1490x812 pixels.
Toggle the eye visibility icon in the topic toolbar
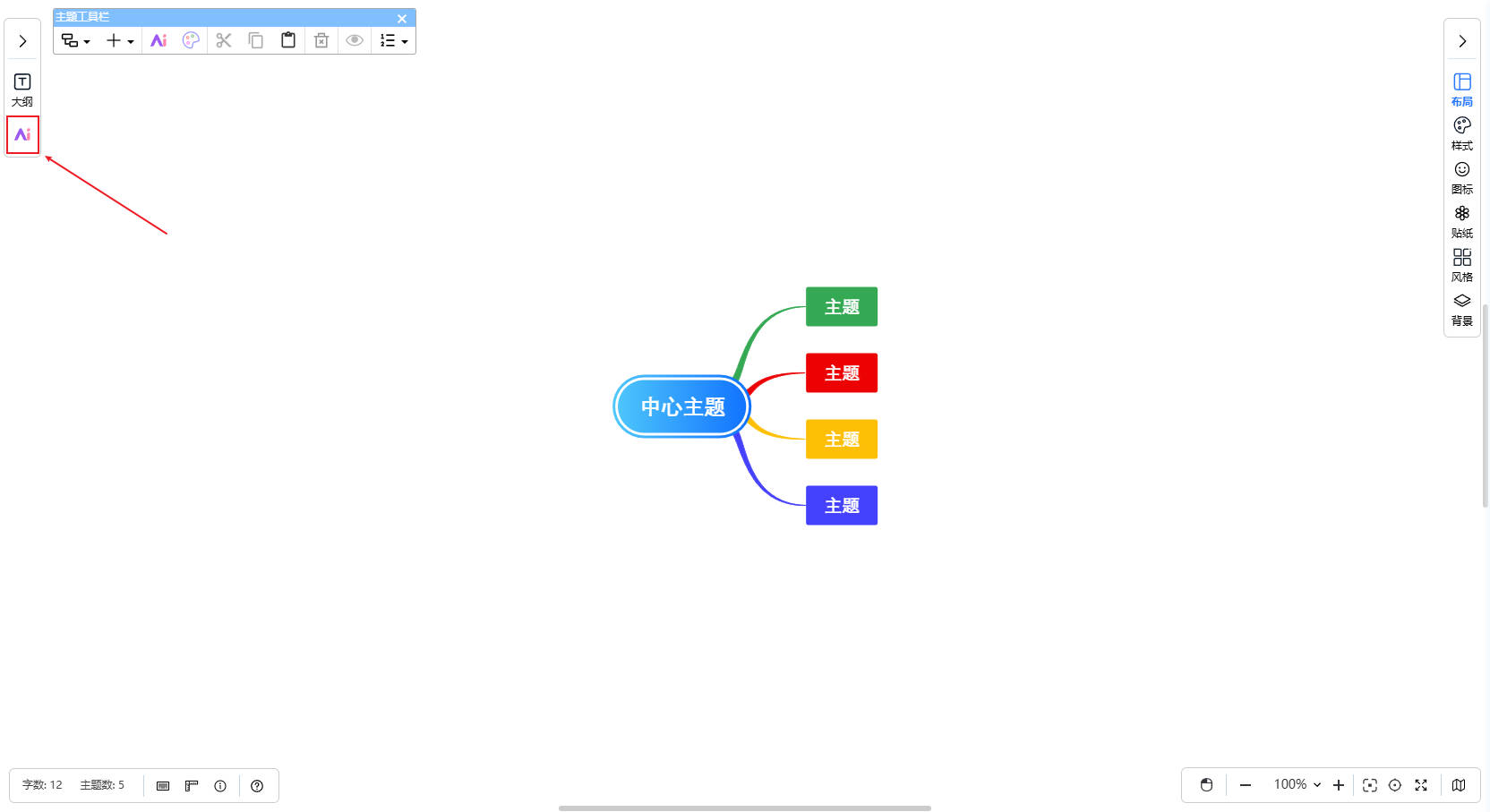pyautogui.click(x=355, y=40)
